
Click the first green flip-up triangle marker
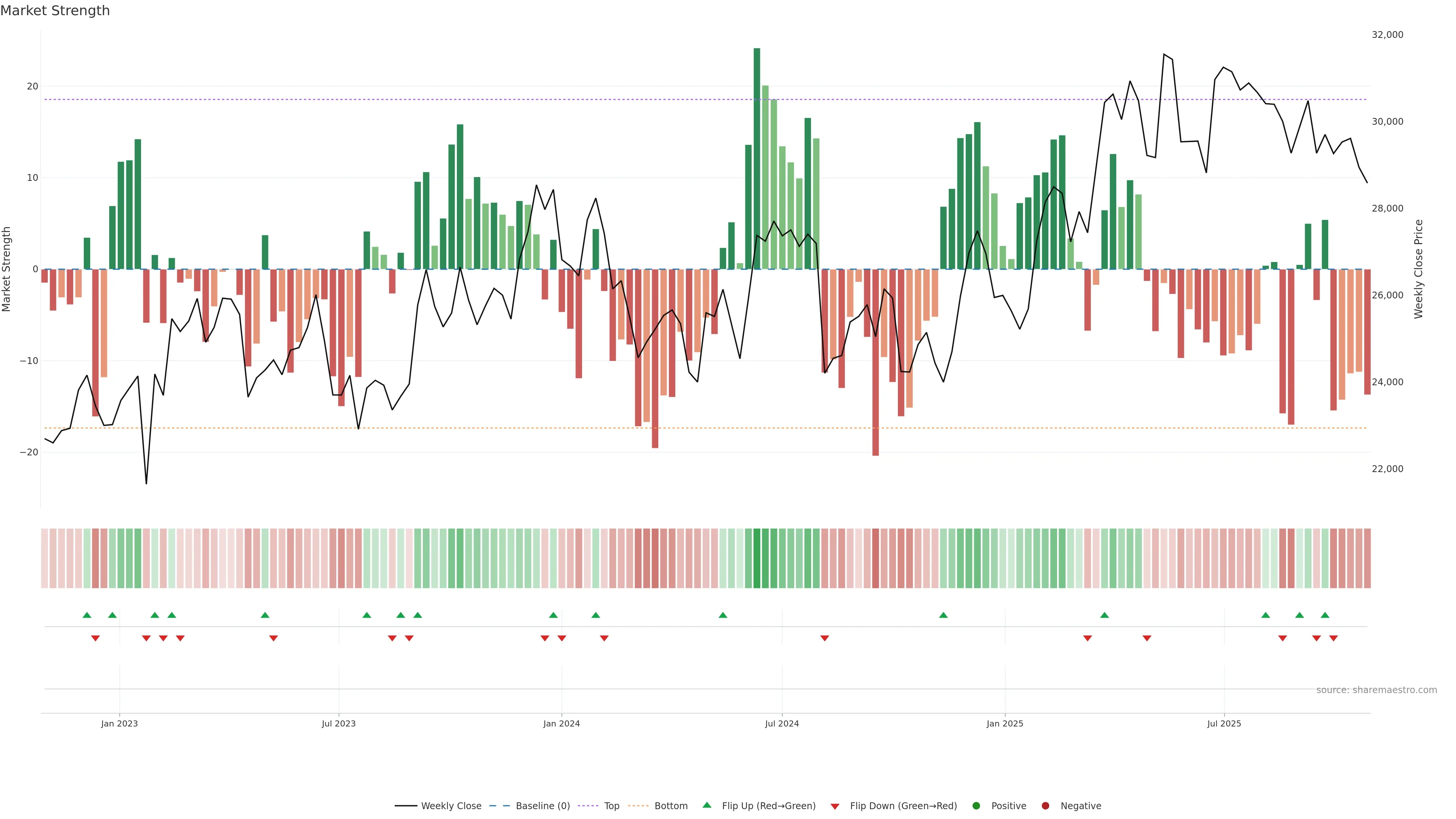[x=87, y=615]
